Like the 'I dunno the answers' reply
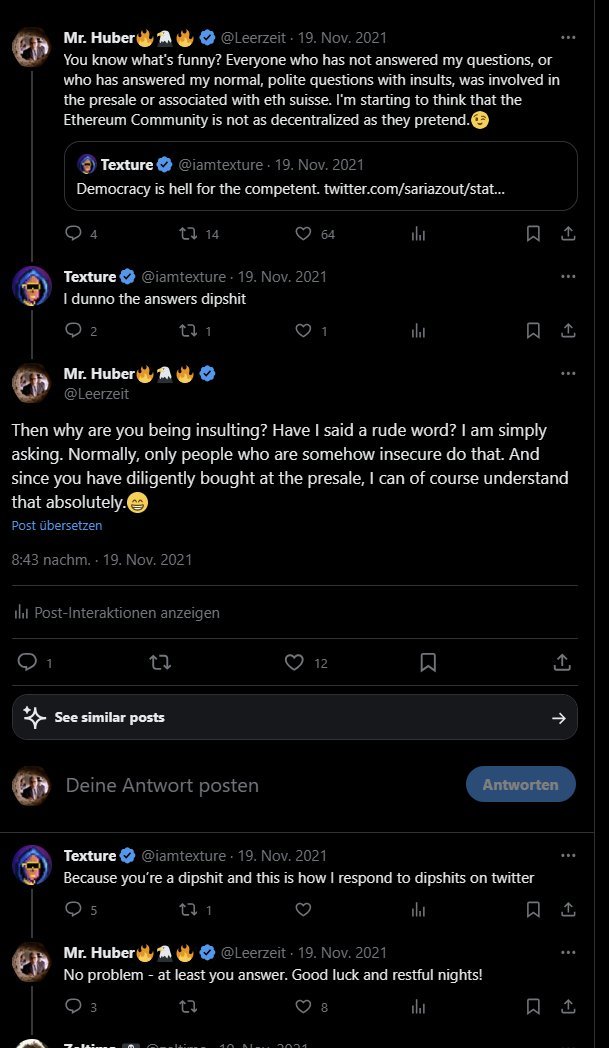 pos(304,330)
